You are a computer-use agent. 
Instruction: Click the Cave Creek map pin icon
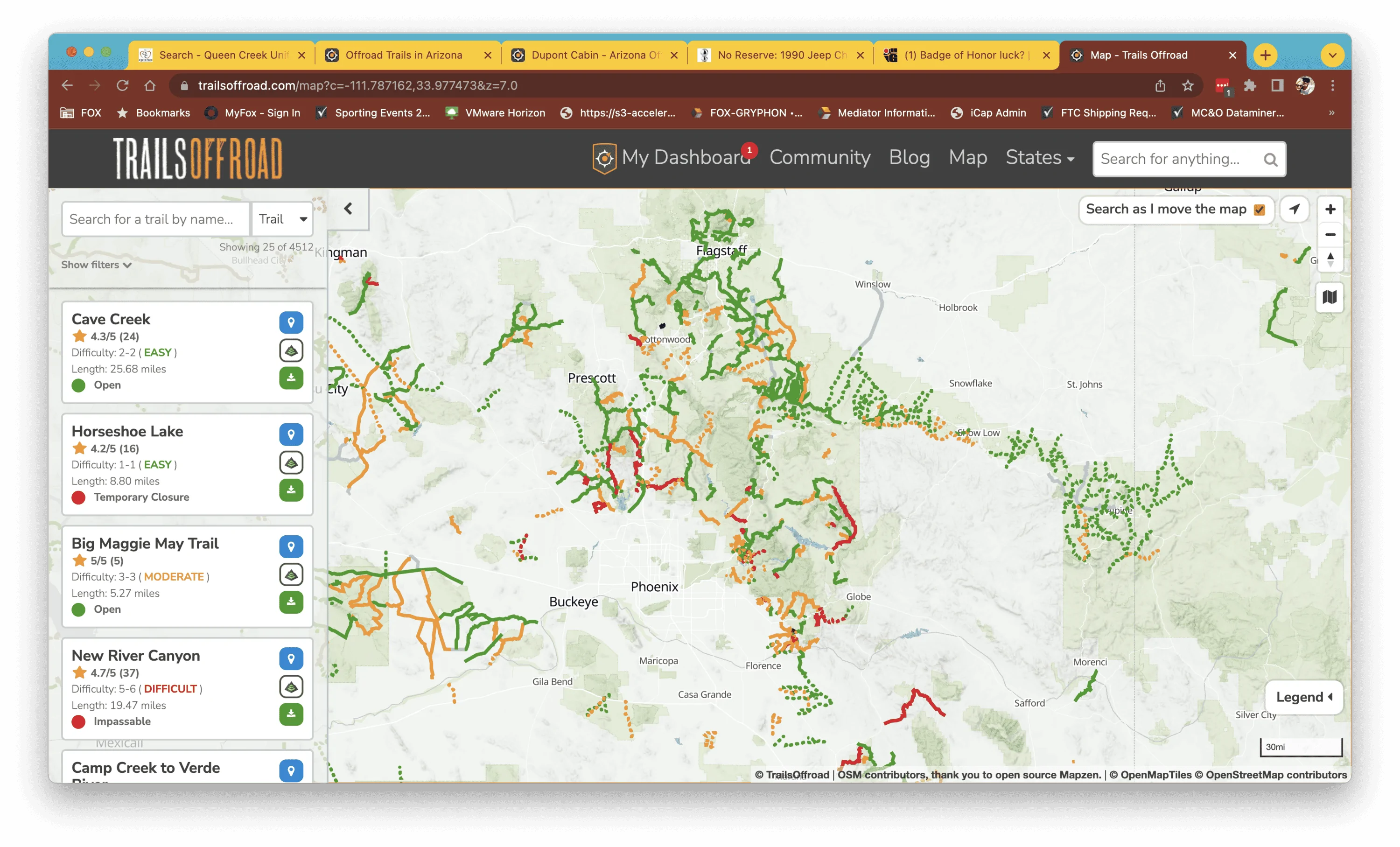(x=291, y=322)
